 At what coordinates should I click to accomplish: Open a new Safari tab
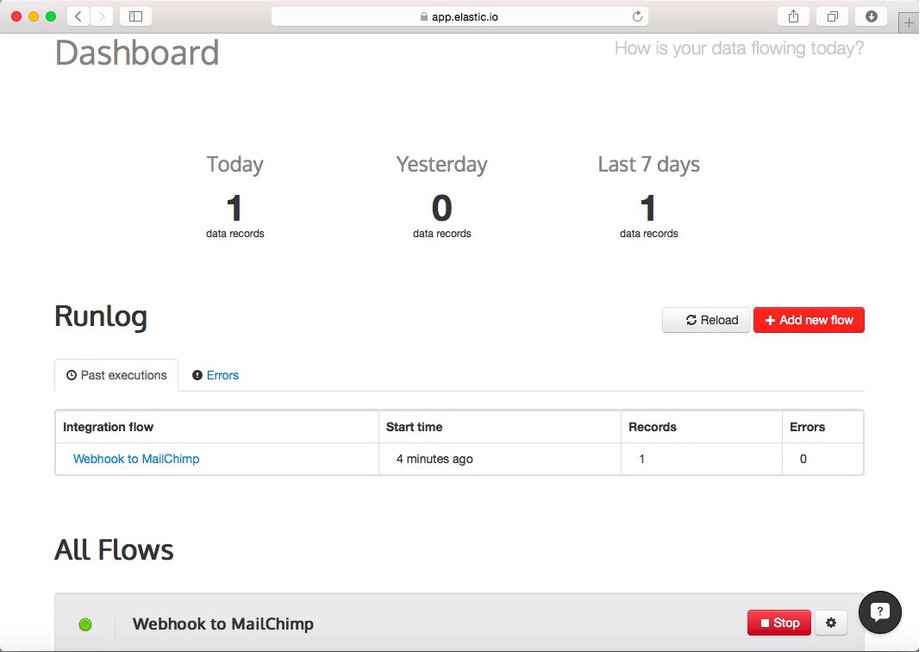[x=909, y=23]
